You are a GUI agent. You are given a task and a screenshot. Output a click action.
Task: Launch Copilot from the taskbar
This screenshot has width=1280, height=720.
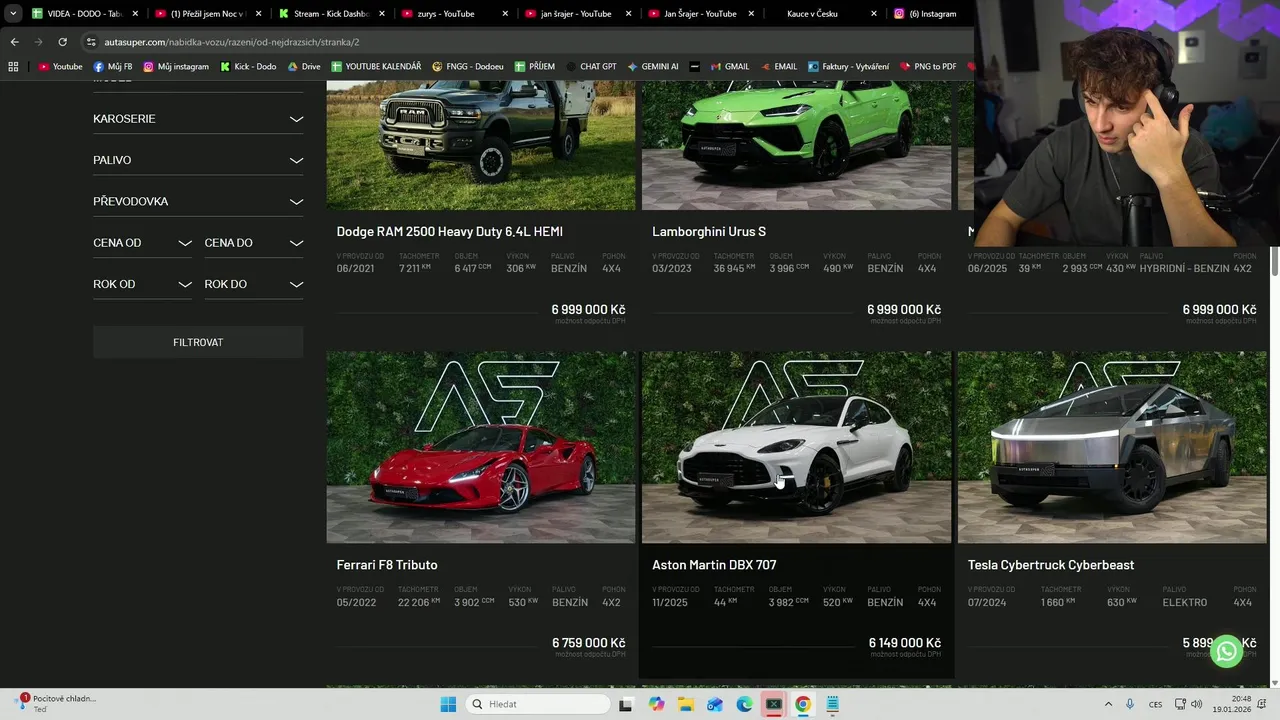pos(656,704)
